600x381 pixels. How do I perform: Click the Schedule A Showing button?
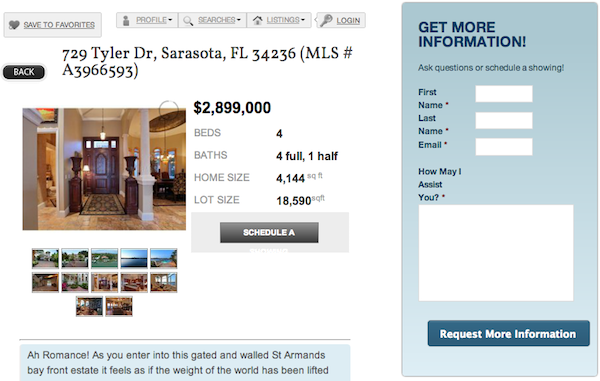[x=269, y=233]
